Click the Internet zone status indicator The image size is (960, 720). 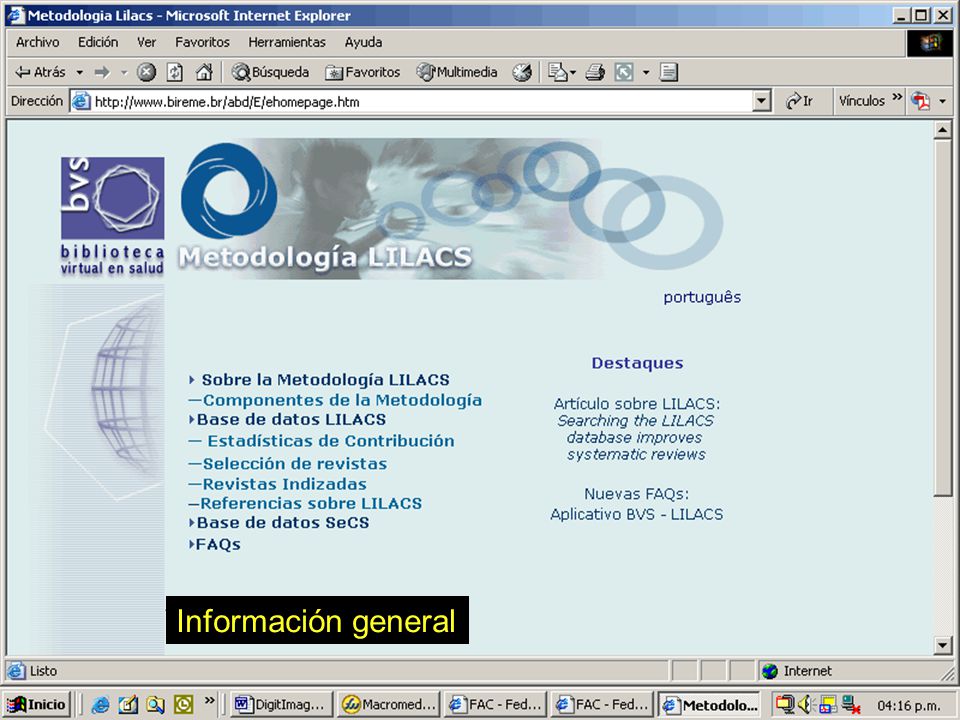(797, 672)
